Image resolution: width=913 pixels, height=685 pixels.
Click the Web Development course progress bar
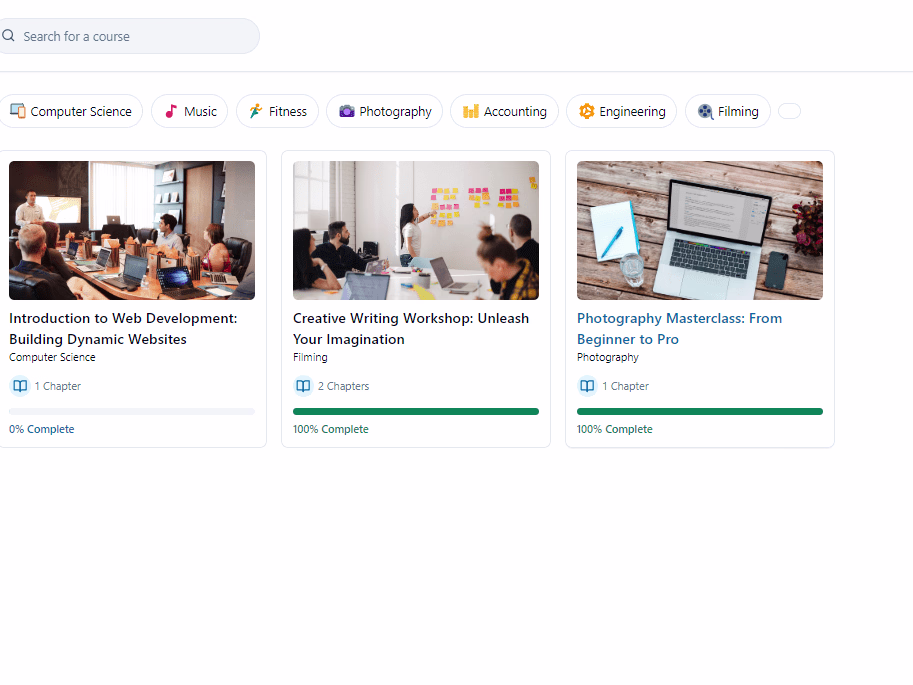tap(132, 411)
